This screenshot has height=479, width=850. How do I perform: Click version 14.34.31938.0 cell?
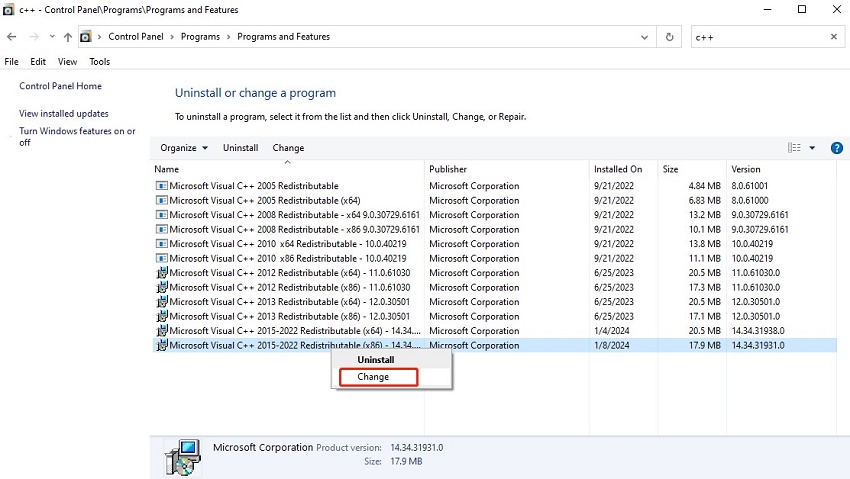click(x=758, y=331)
